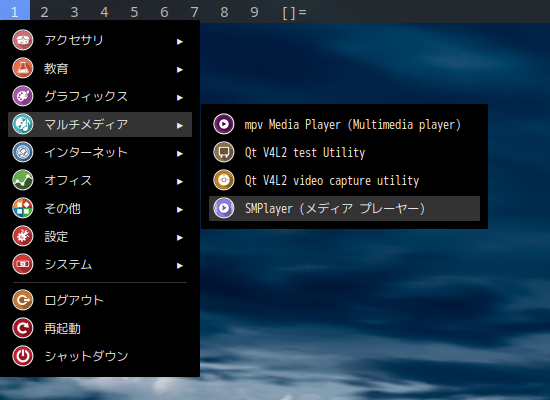
Task: Select the マルチメディア menu entry
Action: pos(100,124)
